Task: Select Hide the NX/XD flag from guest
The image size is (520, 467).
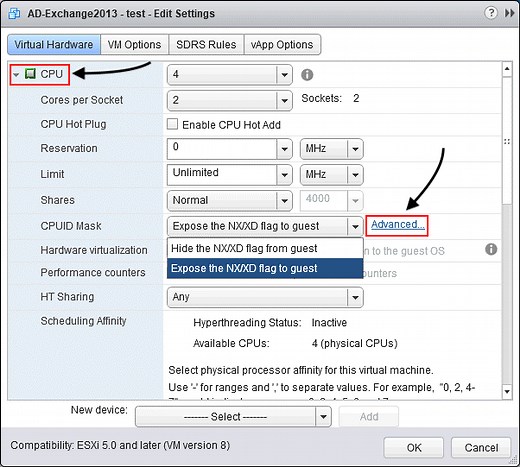Action: 265,248
